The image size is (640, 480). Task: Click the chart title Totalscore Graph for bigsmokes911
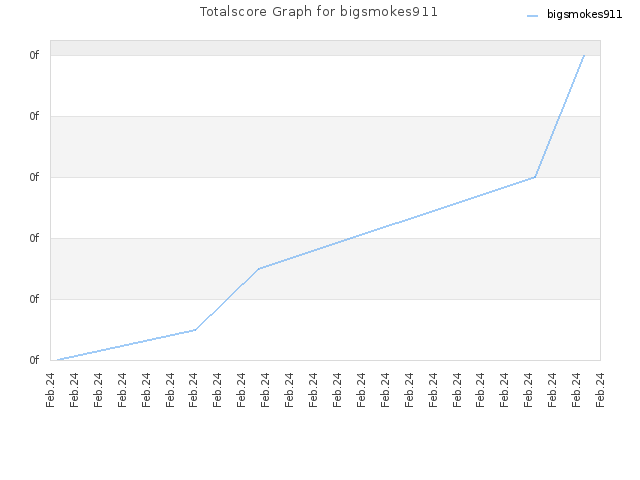(318, 12)
